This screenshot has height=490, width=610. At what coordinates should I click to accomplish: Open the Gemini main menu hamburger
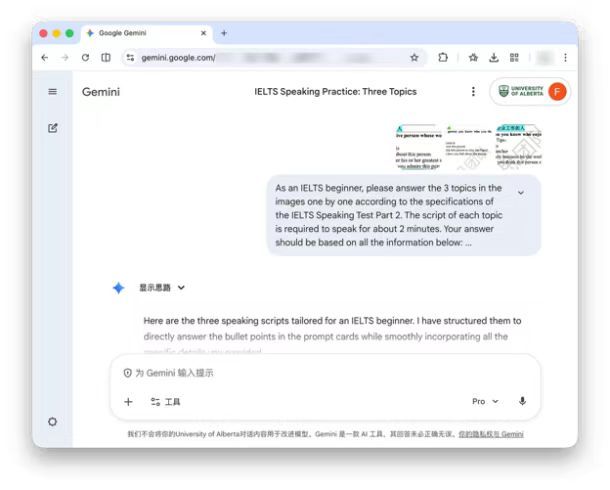click(x=53, y=92)
